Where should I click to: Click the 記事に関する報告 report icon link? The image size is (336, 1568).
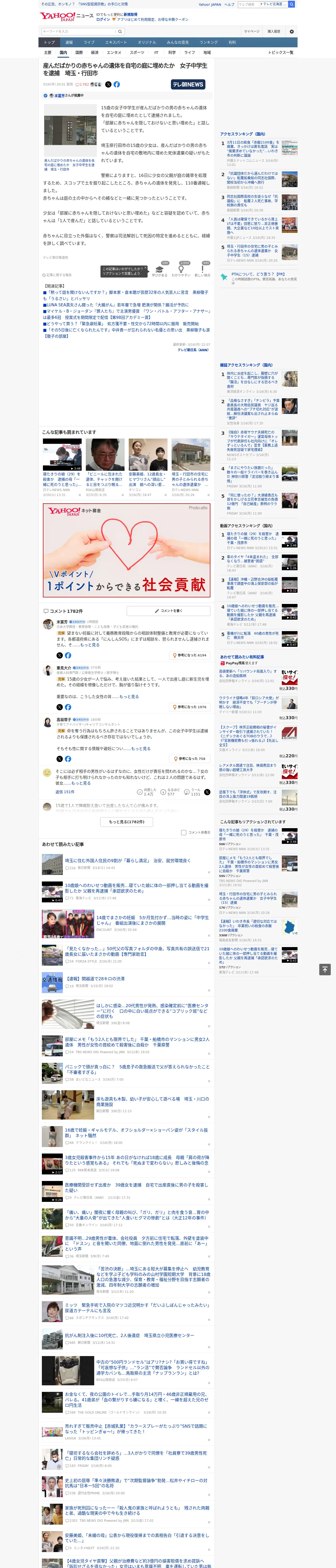pos(57,275)
